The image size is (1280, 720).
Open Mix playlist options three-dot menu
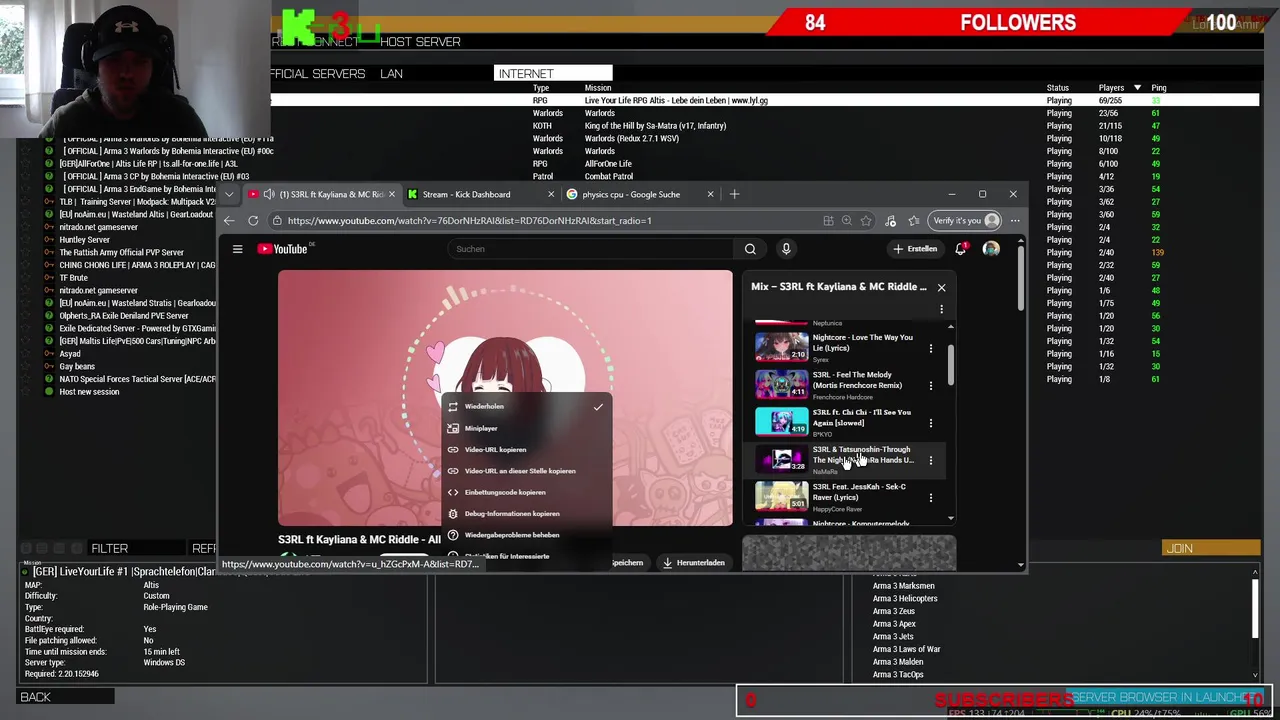pos(941,309)
